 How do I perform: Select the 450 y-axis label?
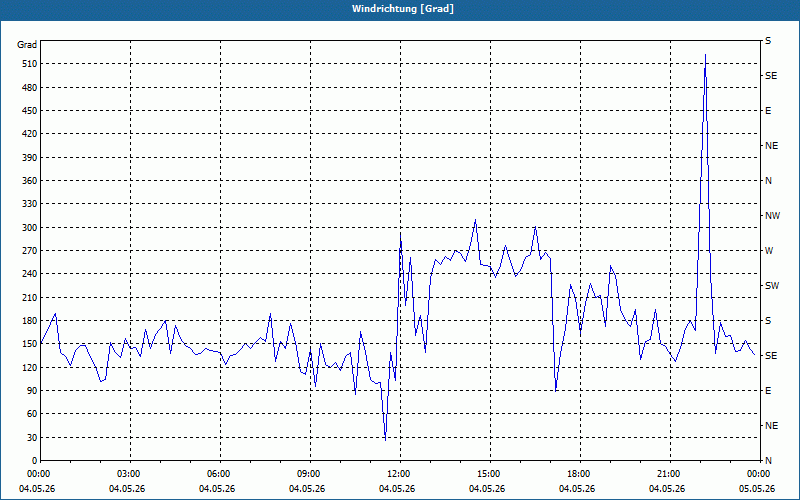click(x=29, y=111)
